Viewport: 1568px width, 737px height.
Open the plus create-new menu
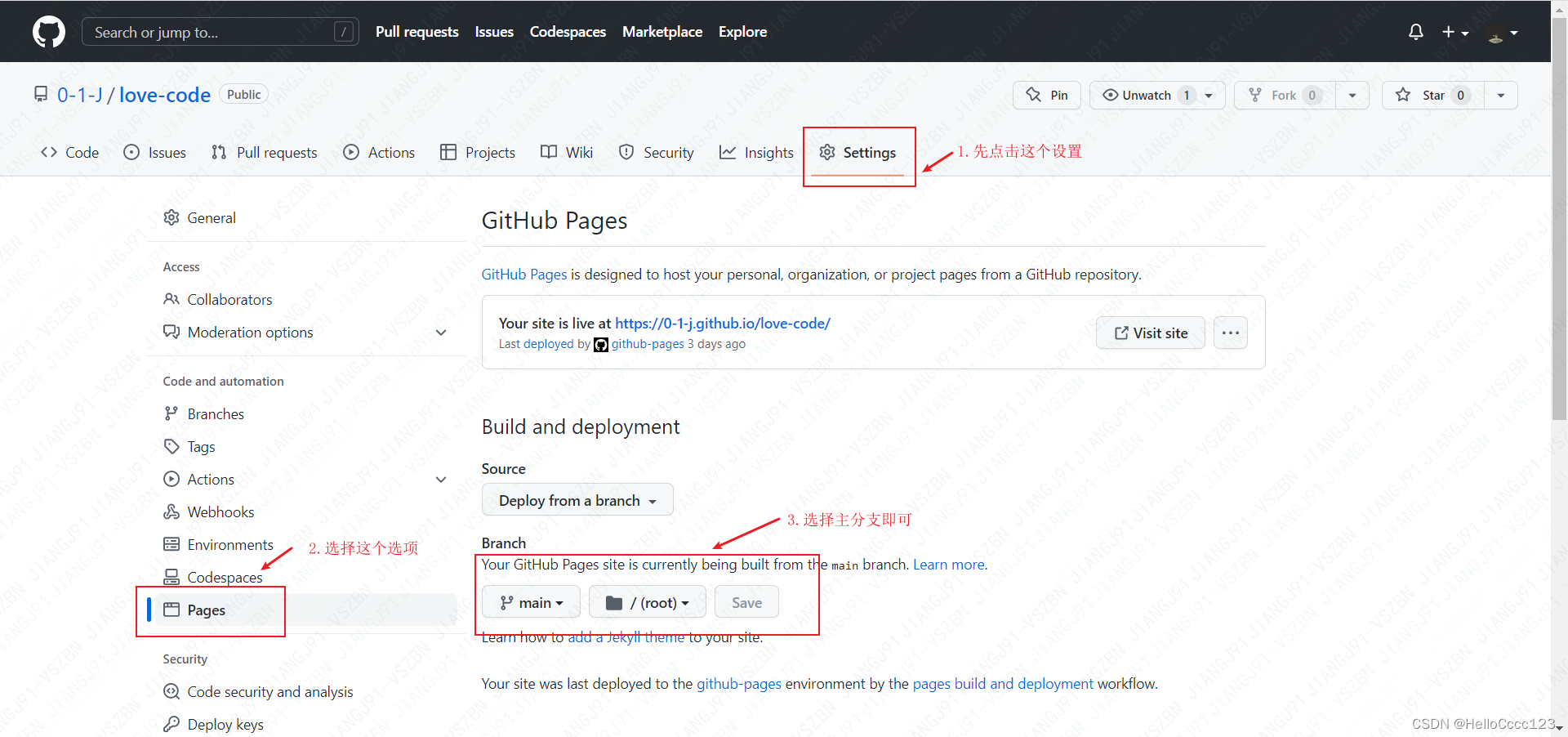pos(1455,32)
